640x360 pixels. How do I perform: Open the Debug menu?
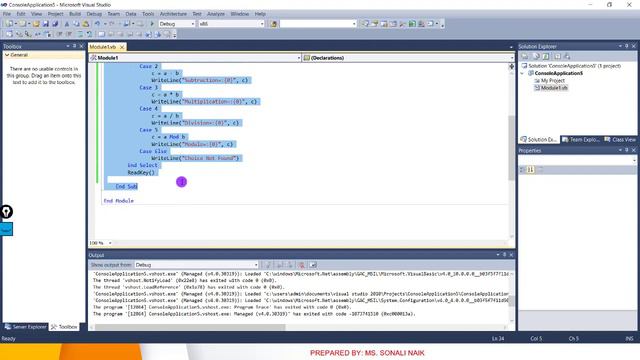(x=94, y=14)
